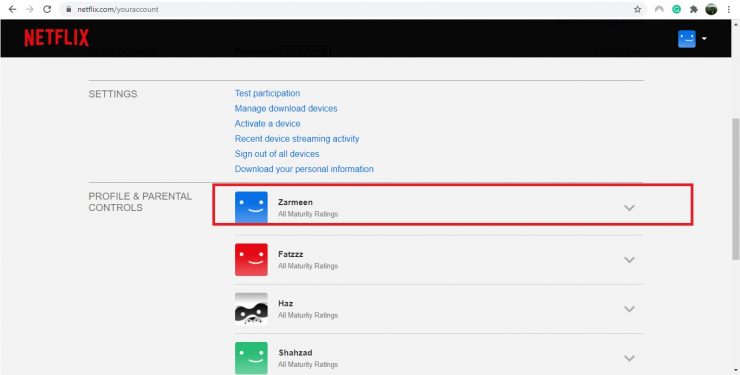The width and height of the screenshot is (740, 375).
Task: Click Haz's masked profile avatar
Action: (251, 308)
